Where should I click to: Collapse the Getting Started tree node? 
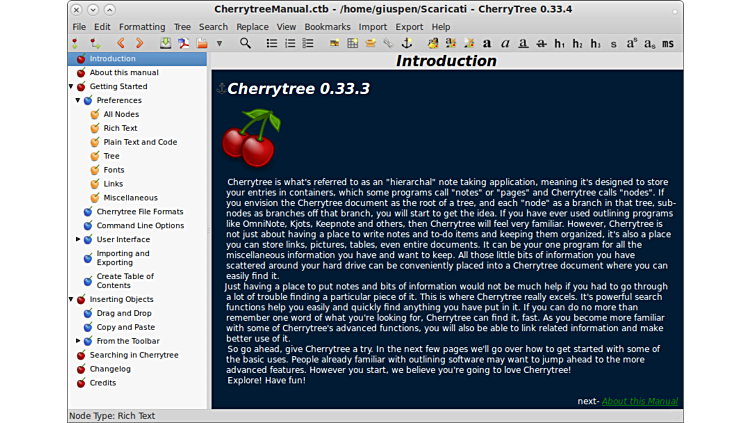(70, 87)
